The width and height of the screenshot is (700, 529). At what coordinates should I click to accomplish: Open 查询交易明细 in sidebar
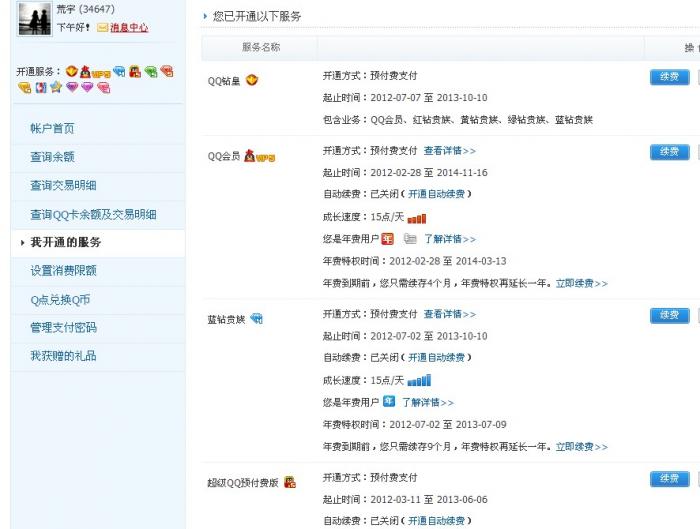click(63, 185)
